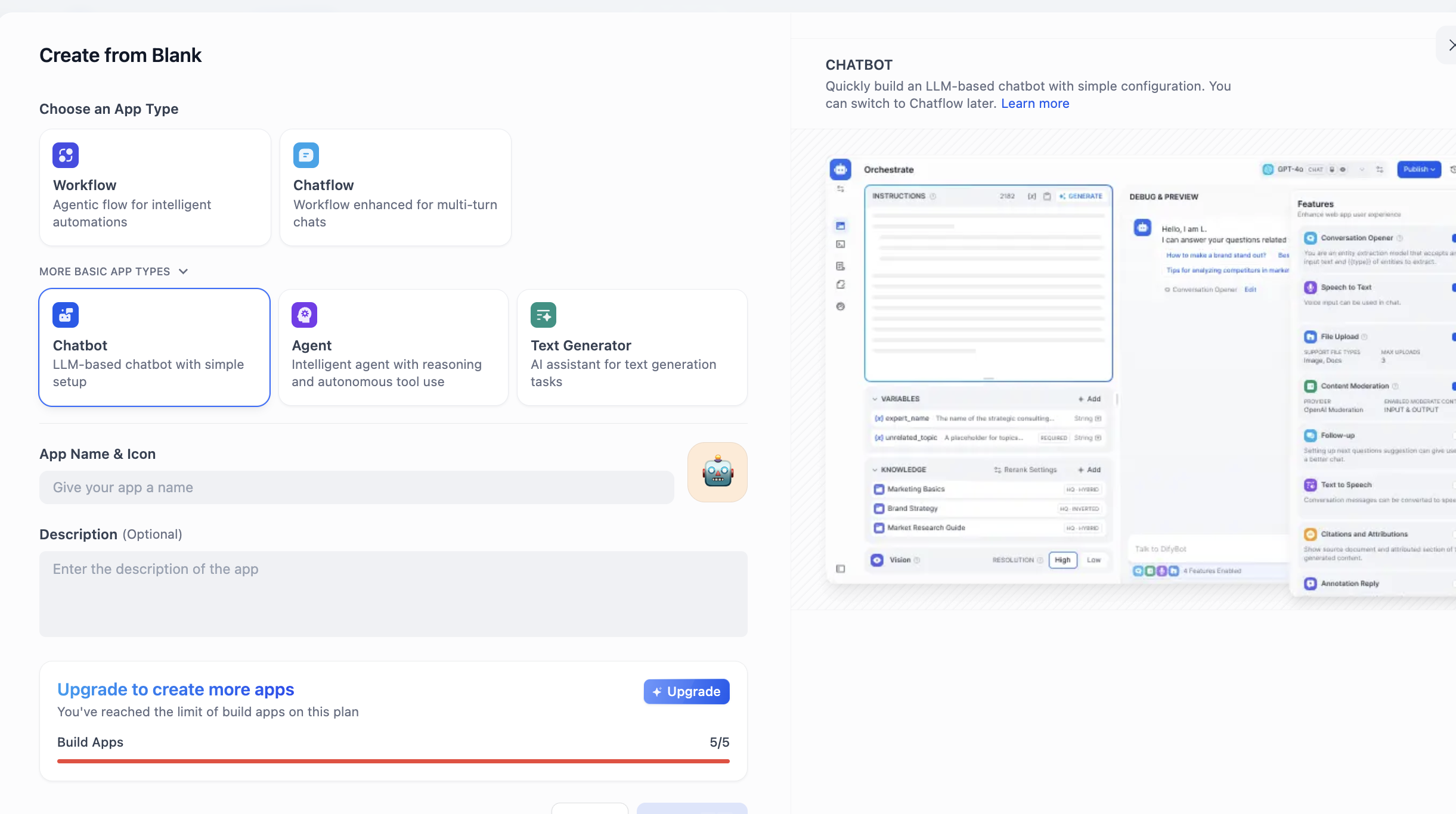Click the chatbot preview screenshot
1456x814 pixels.
1133,369
